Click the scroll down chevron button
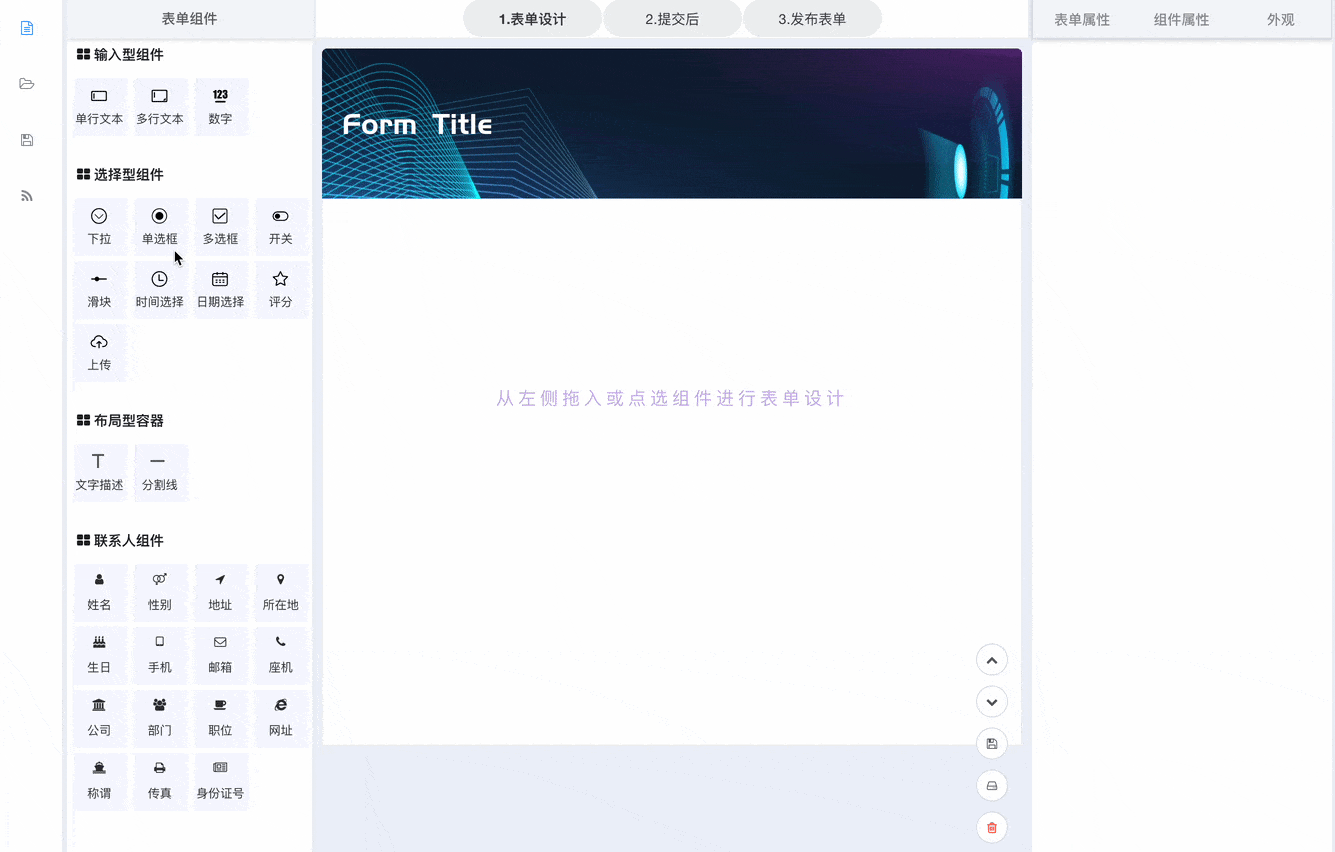Screen dimensions: 1335x852 click(991, 702)
